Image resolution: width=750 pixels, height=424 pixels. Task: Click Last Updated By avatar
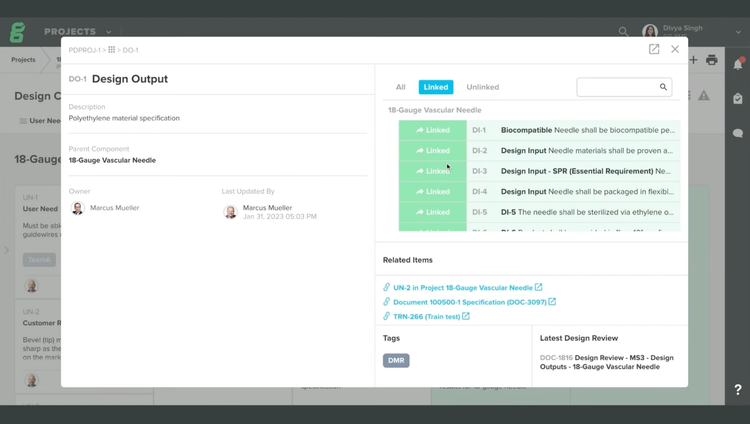coord(231,212)
